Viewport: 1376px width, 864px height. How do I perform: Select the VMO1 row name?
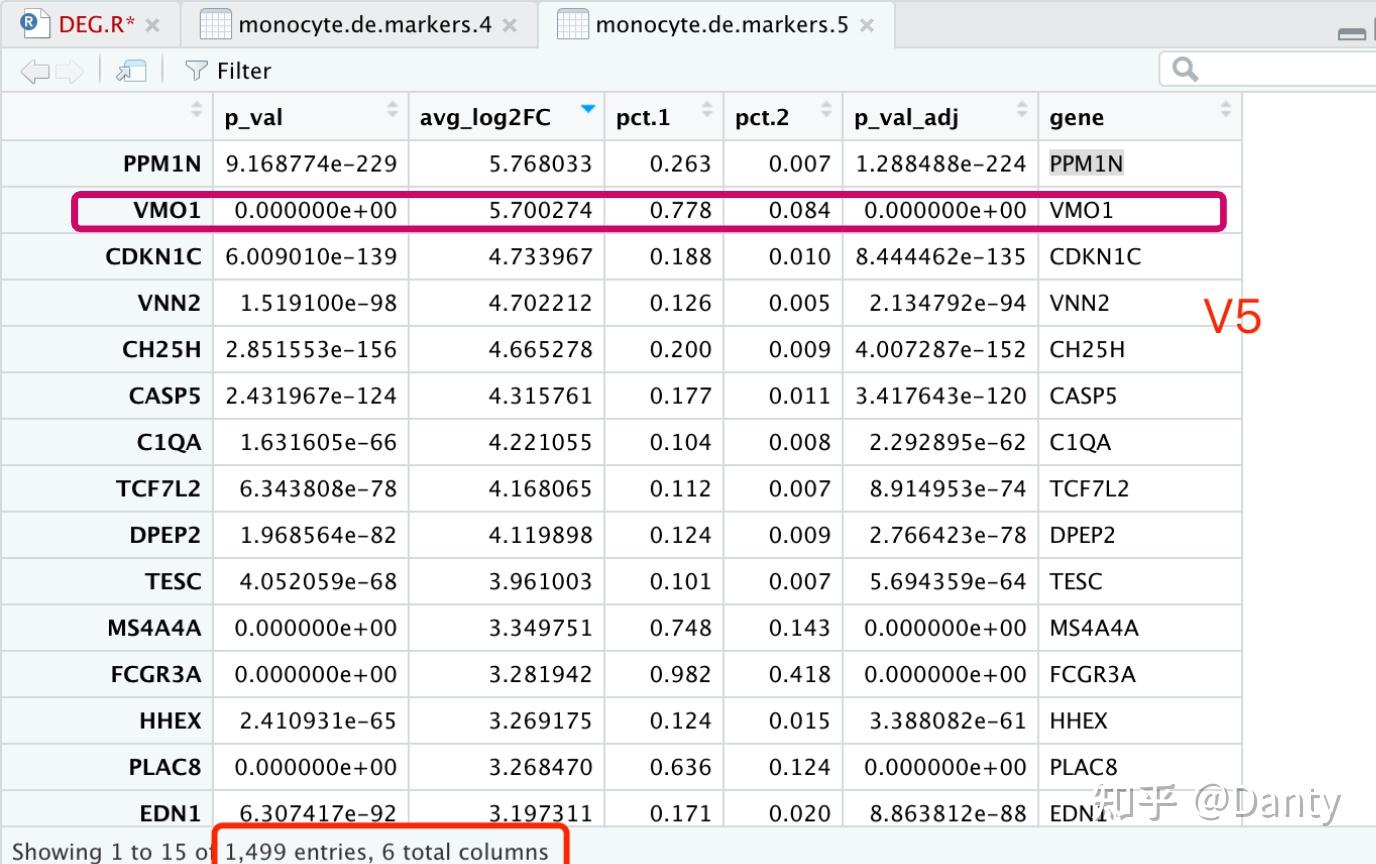(167, 210)
